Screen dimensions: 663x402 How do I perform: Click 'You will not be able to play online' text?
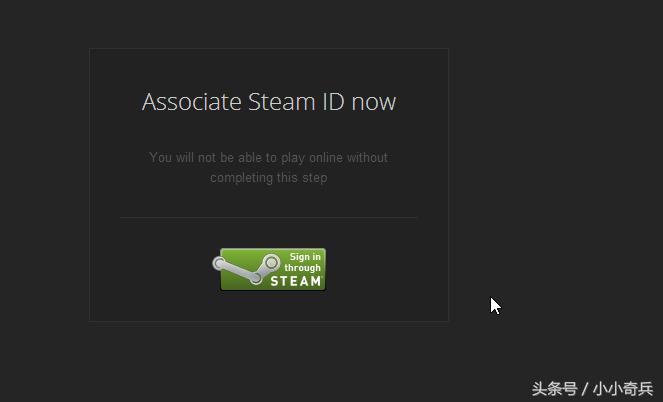(246, 158)
